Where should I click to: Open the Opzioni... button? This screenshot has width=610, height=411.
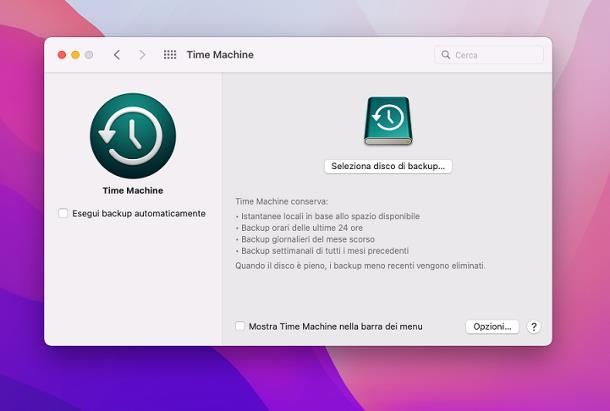(492, 327)
